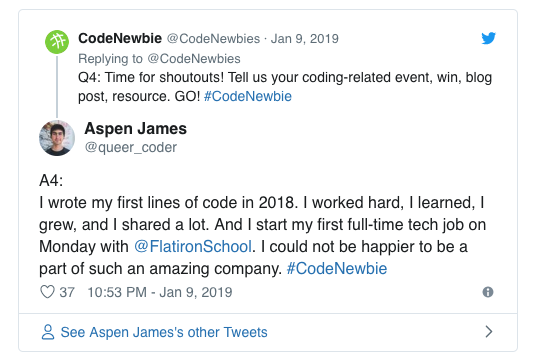Click the CodeNewbie green avatar
The image size is (535, 362).
57,42
